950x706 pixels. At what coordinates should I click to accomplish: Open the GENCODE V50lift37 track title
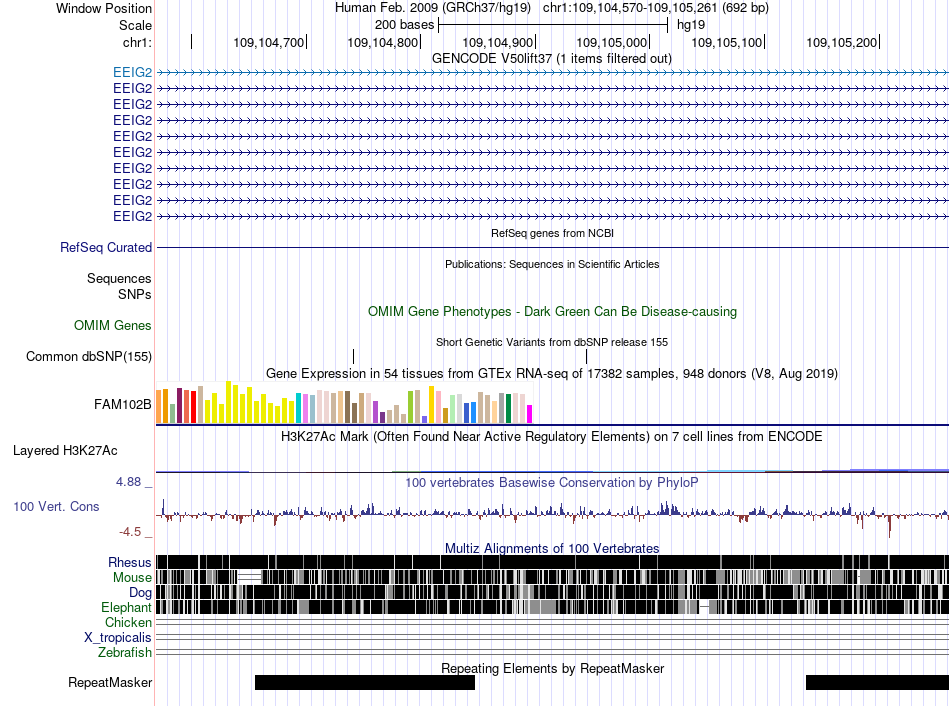(551, 59)
